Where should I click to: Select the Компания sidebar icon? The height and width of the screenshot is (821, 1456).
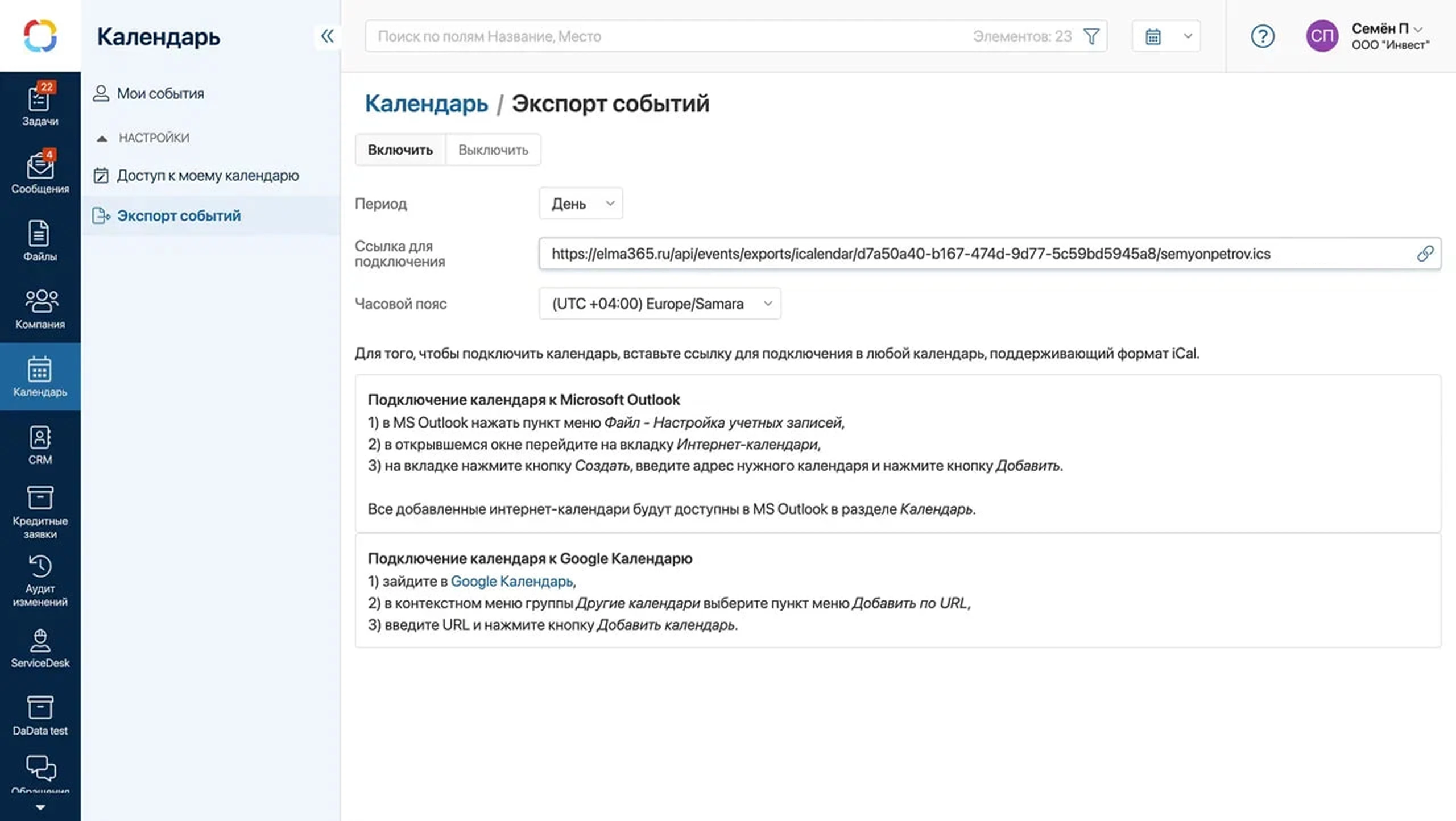click(x=40, y=307)
